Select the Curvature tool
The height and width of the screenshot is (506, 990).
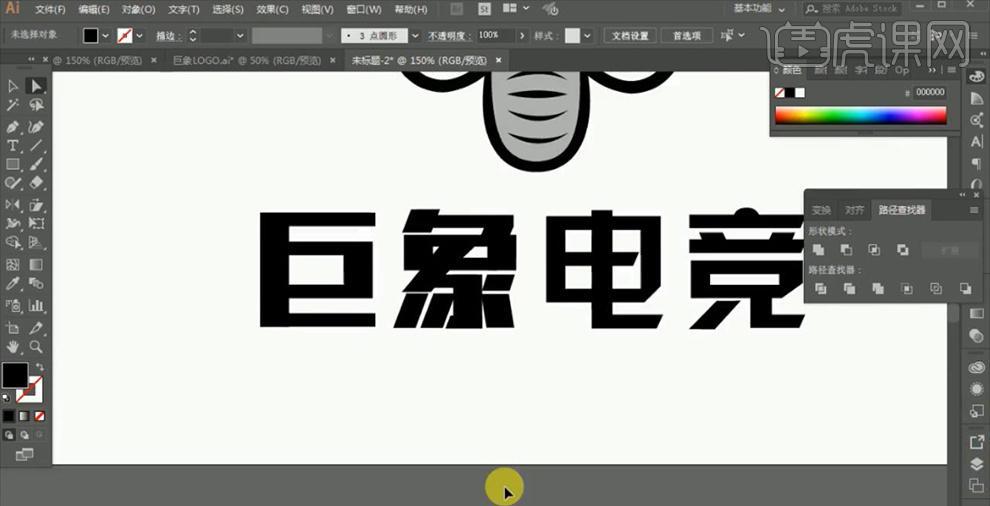[x=36, y=127]
